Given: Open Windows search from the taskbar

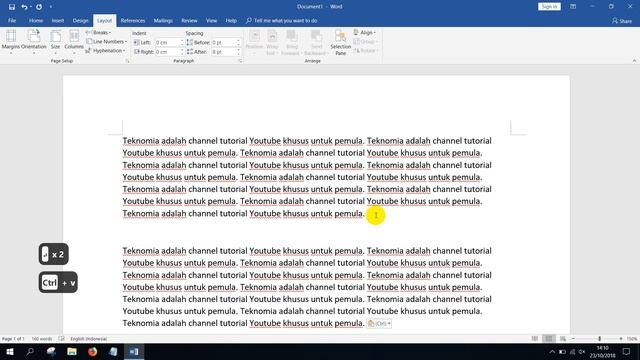Looking at the screenshot, I should tap(30, 352).
